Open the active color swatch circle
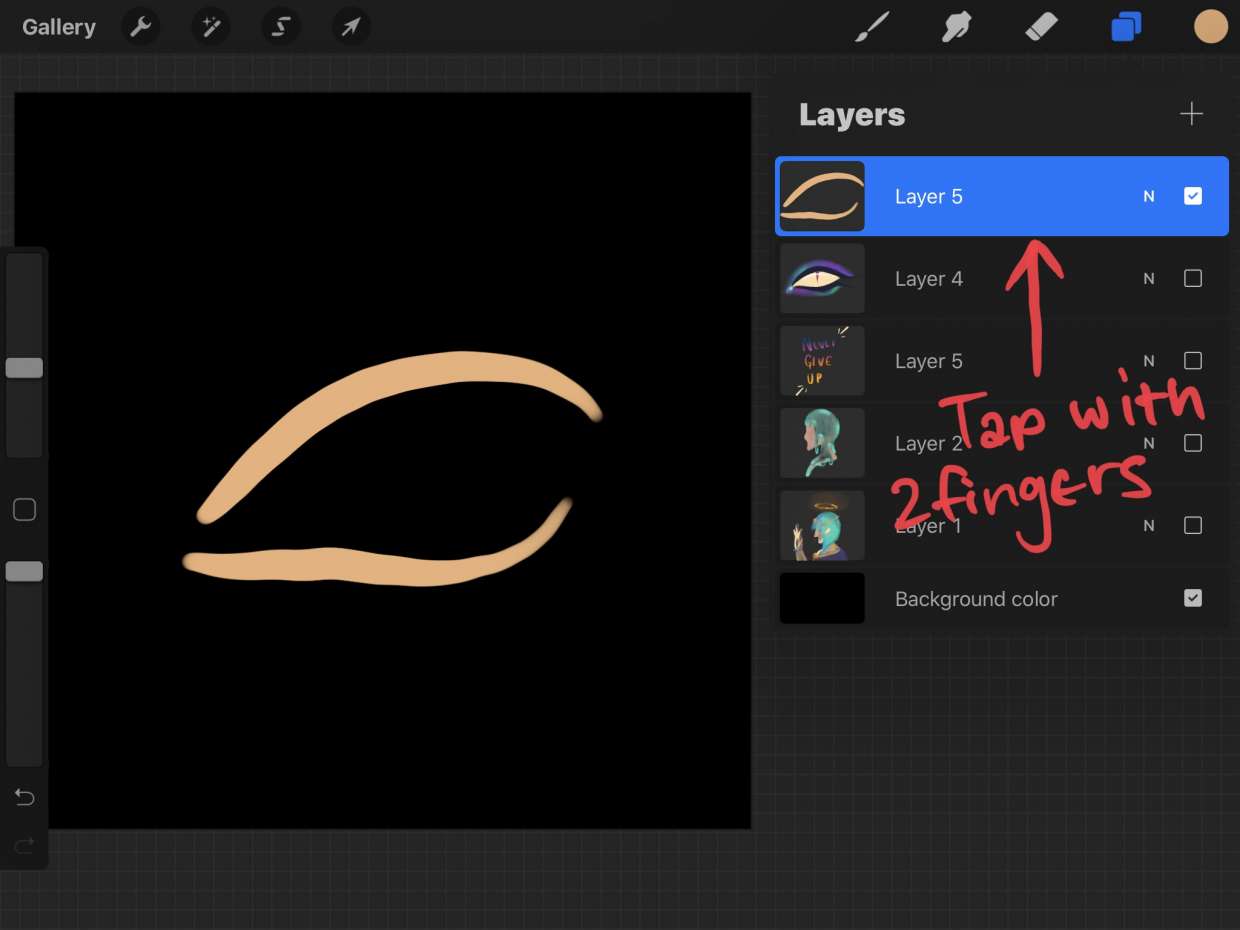1240x930 pixels. click(1210, 27)
